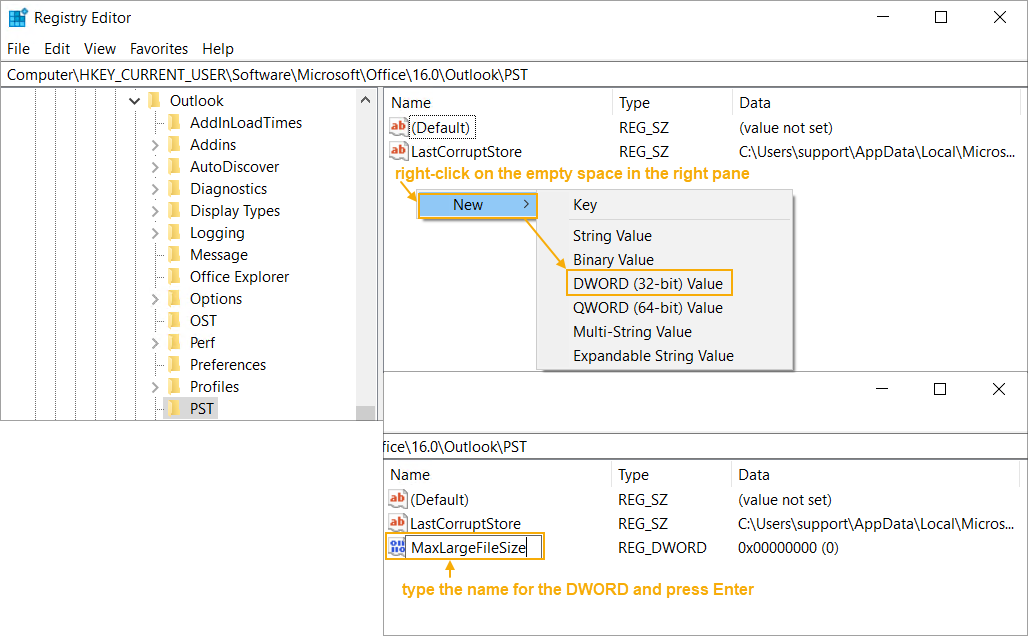This screenshot has height=636, width=1028.
Task: Collapse the Outlook tree node
Action: point(134,101)
